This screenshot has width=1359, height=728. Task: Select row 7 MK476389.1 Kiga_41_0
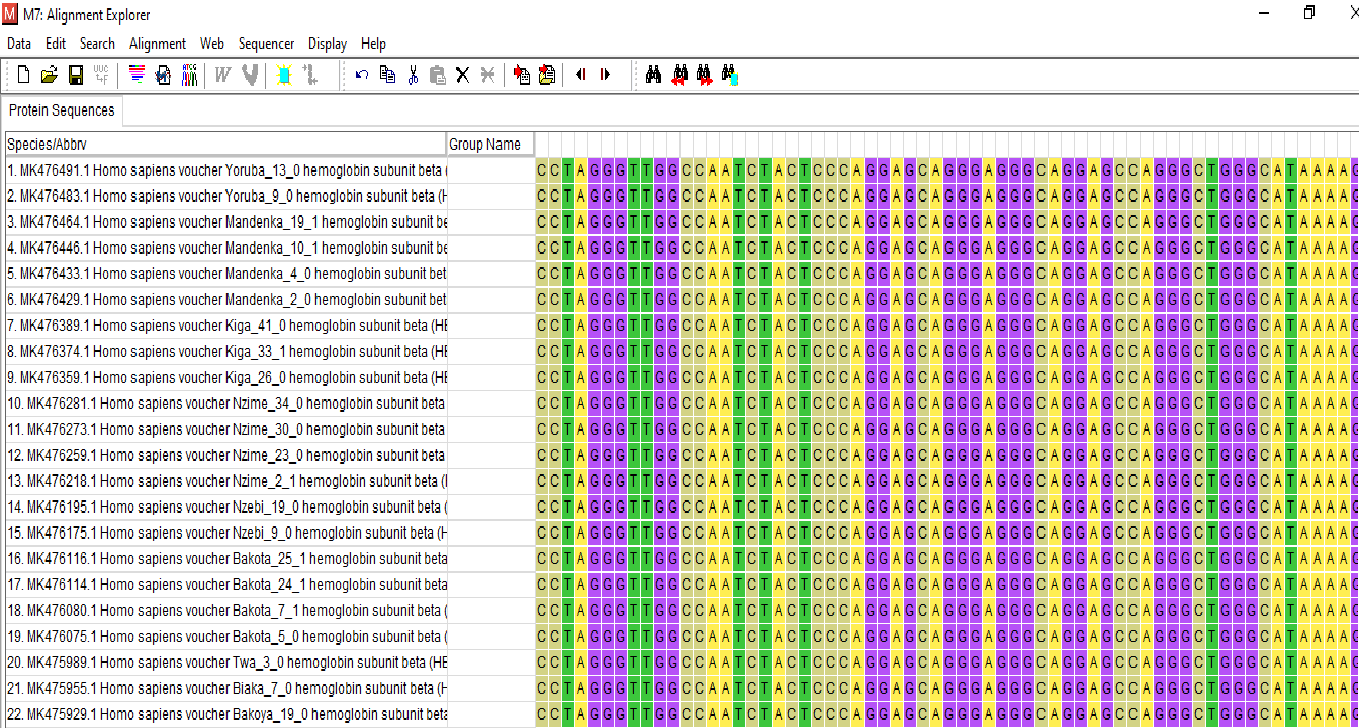tap(226, 326)
